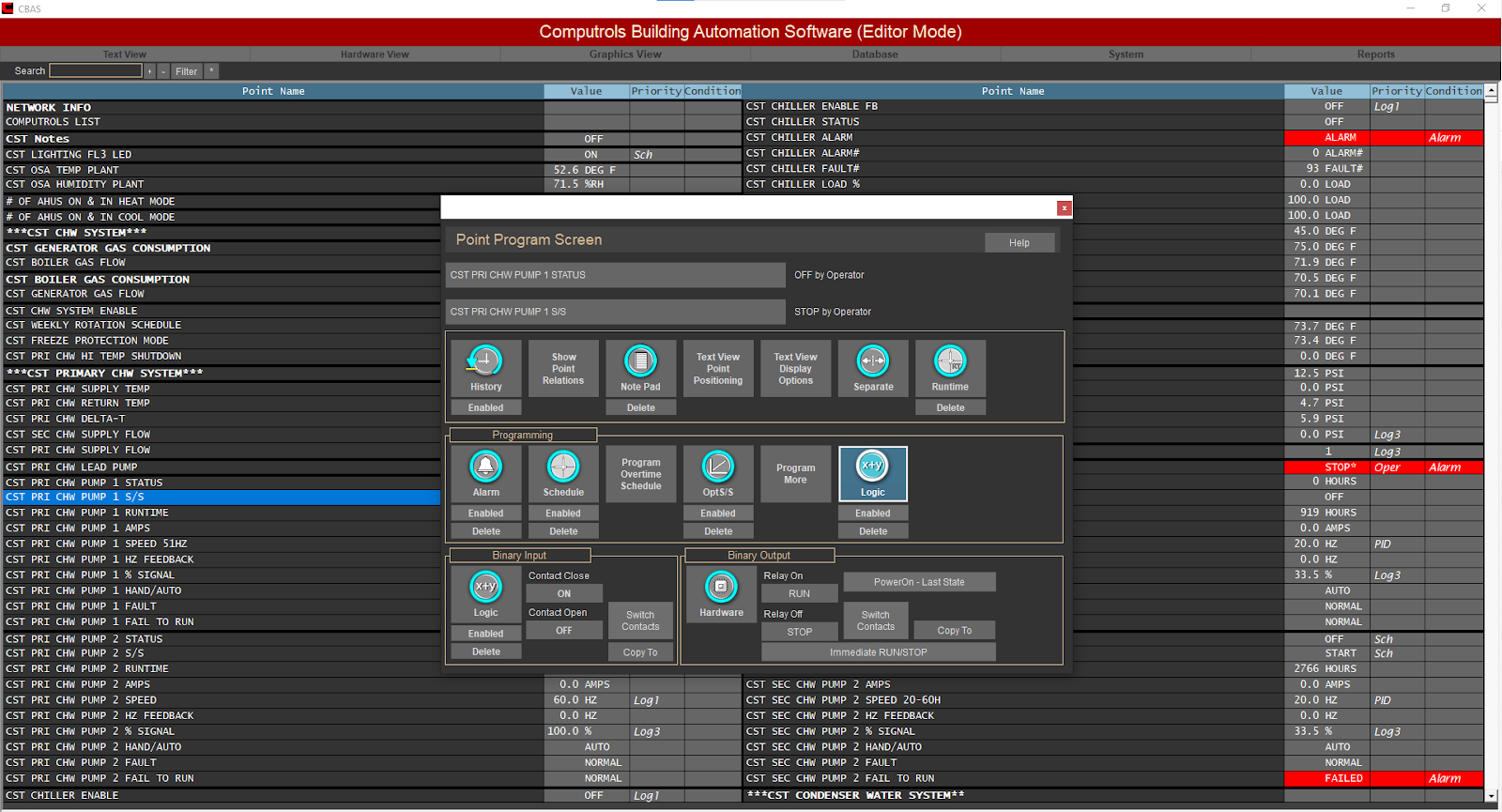Screen dimensions: 1502x812
Task: Open the Hardware icon under Binary Output
Action: (x=721, y=594)
